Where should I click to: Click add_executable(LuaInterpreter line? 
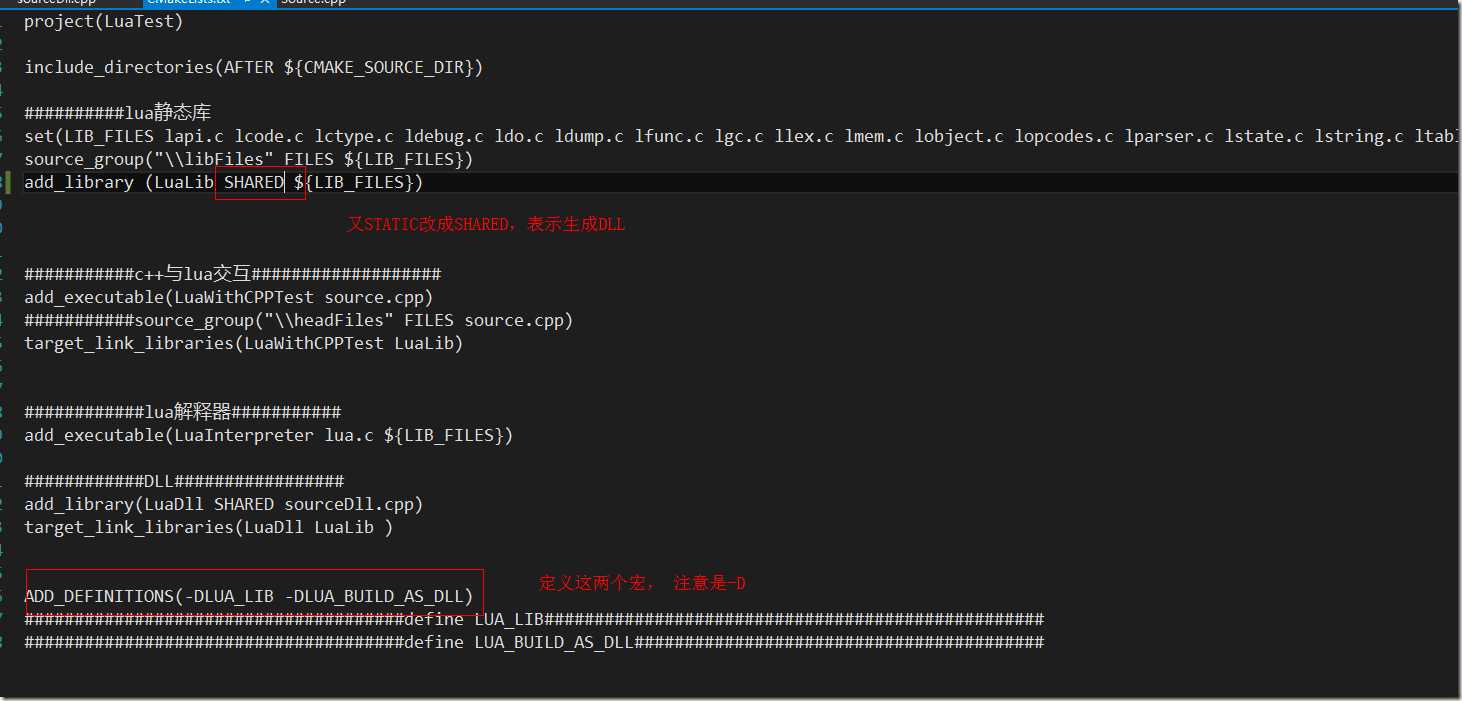(269, 435)
